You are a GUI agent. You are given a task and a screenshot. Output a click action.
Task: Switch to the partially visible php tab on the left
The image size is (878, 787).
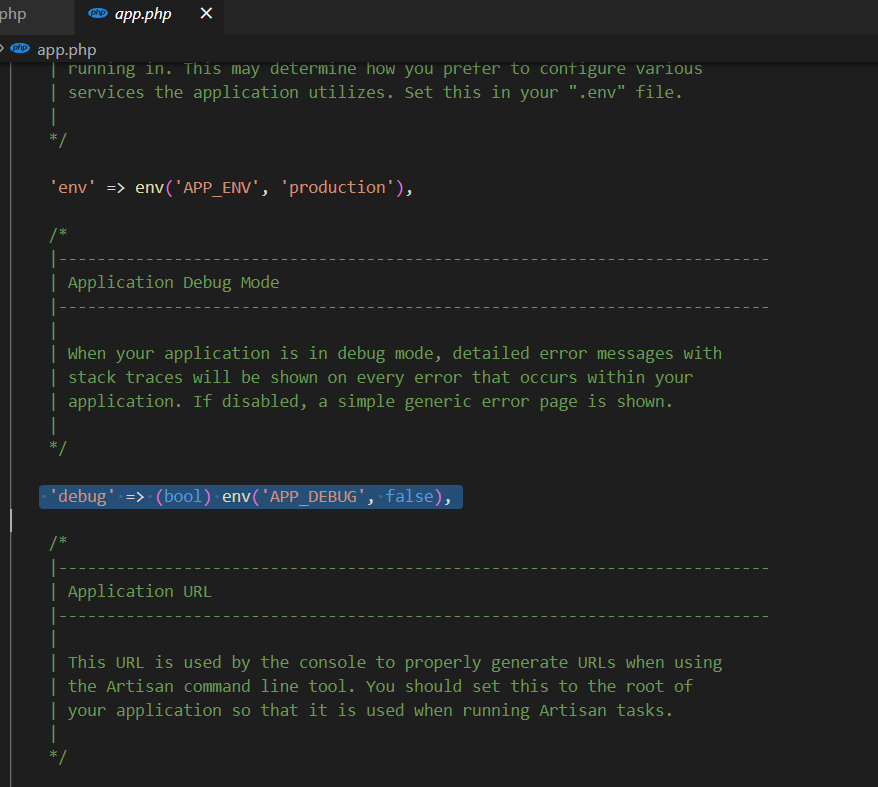point(14,14)
